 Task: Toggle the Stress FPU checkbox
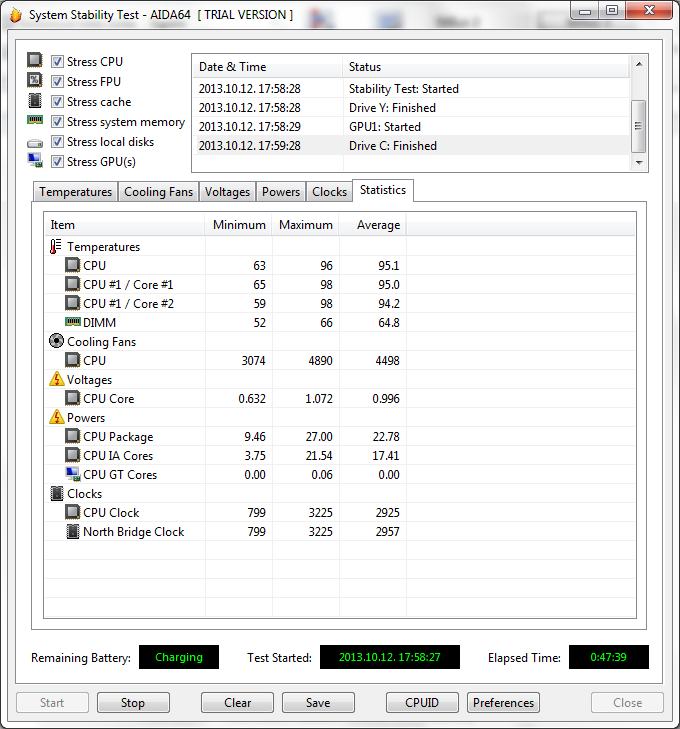57,81
